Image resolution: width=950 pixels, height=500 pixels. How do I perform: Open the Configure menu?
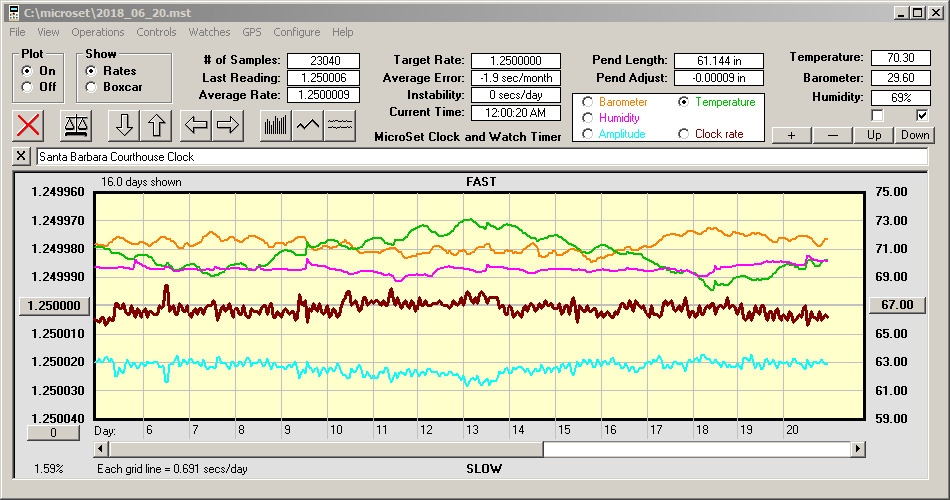coord(297,32)
